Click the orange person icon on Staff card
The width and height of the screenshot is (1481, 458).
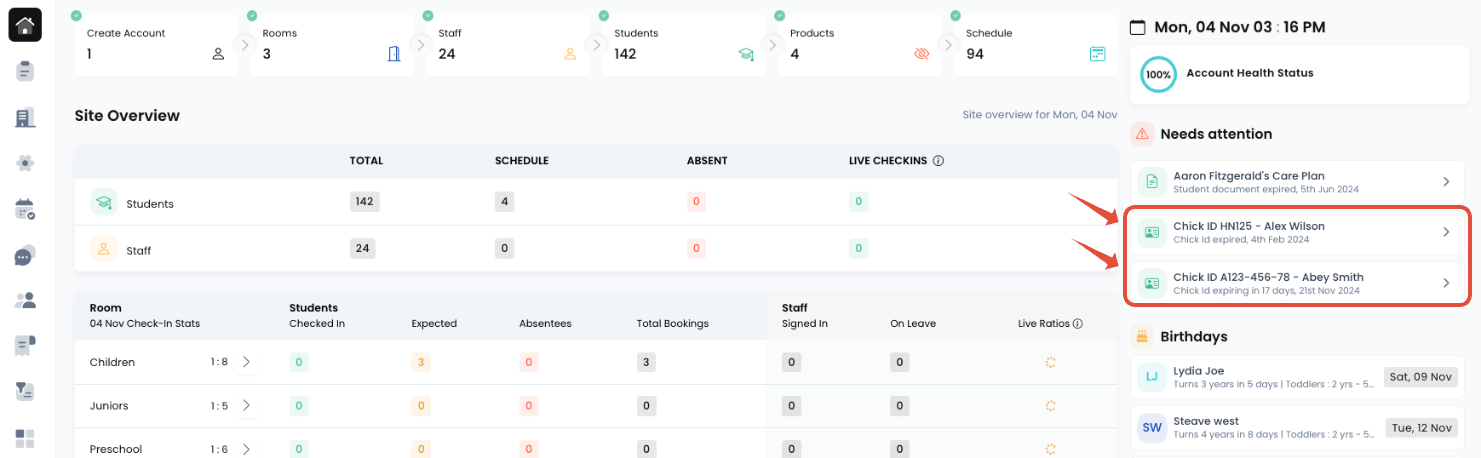570,54
